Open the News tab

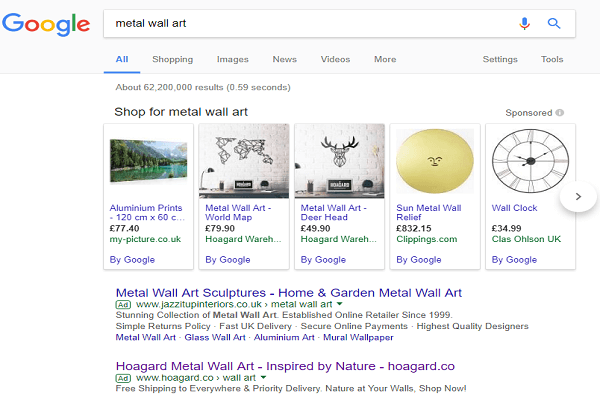[285, 59]
